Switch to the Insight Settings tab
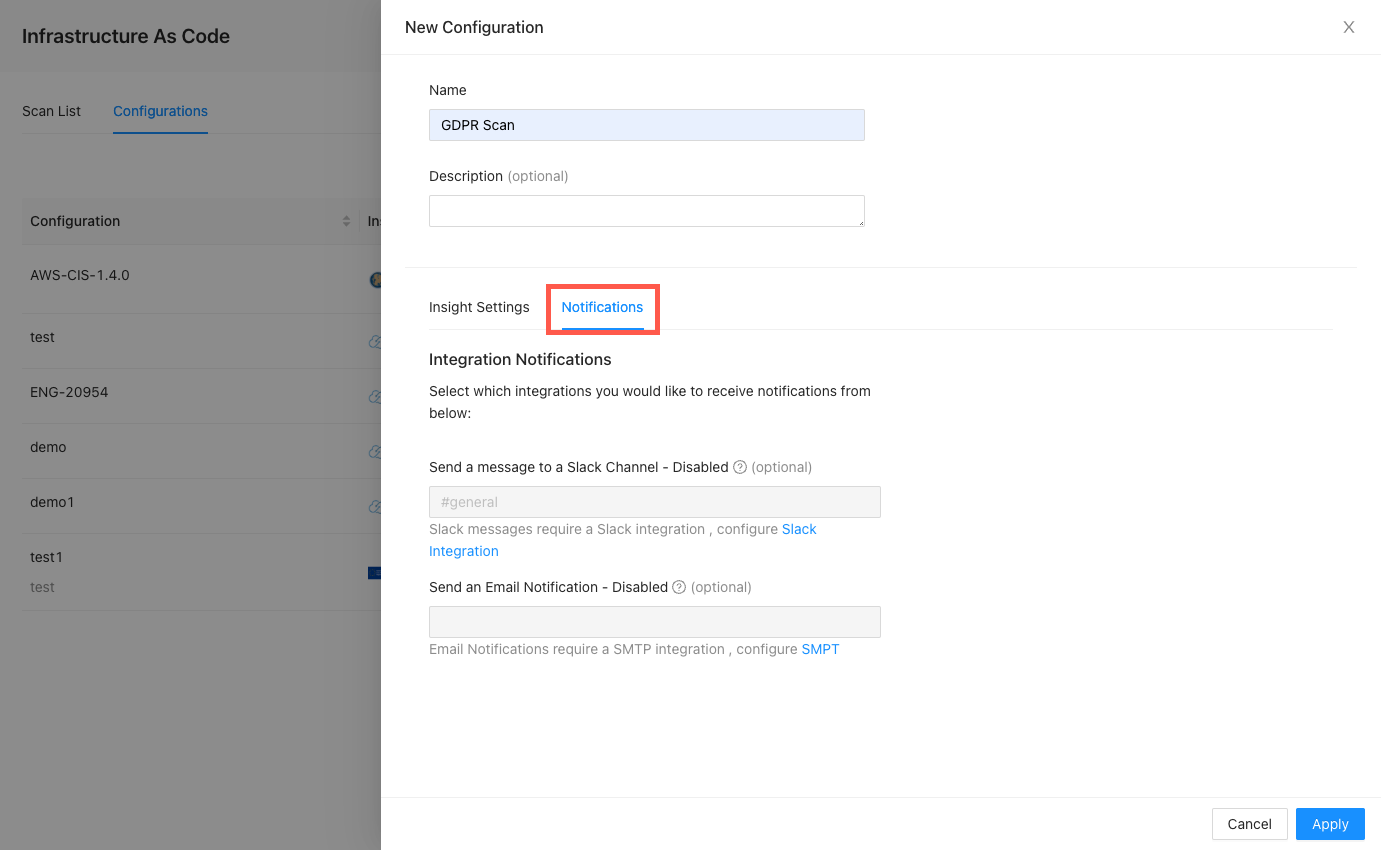Screen dimensions: 1381x850 click(x=479, y=307)
